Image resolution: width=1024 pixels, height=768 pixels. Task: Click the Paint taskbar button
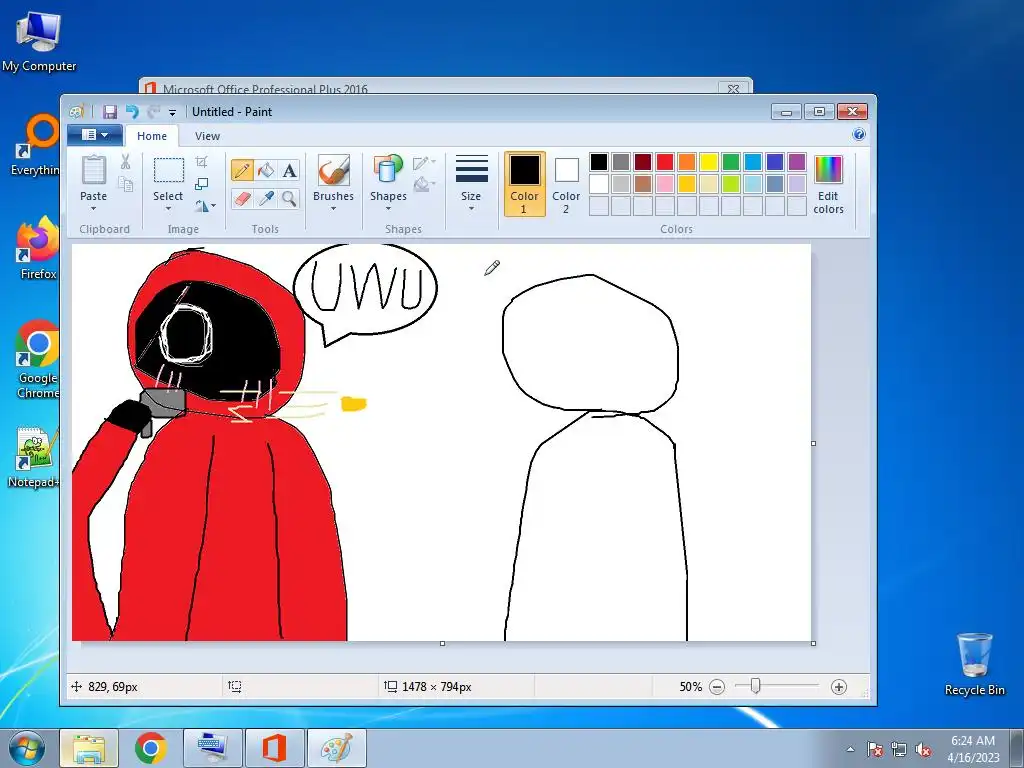336,748
